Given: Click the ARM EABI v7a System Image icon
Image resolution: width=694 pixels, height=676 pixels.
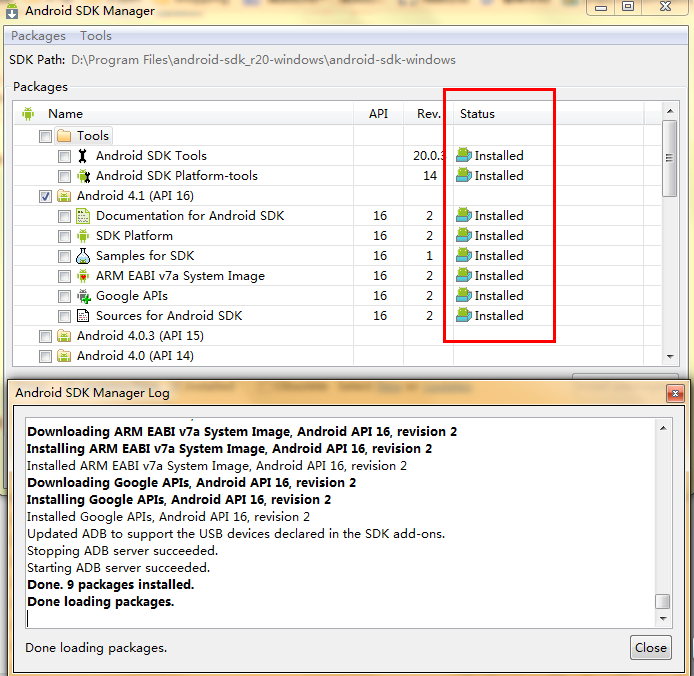Looking at the screenshot, I should pyautogui.click(x=83, y=276).
